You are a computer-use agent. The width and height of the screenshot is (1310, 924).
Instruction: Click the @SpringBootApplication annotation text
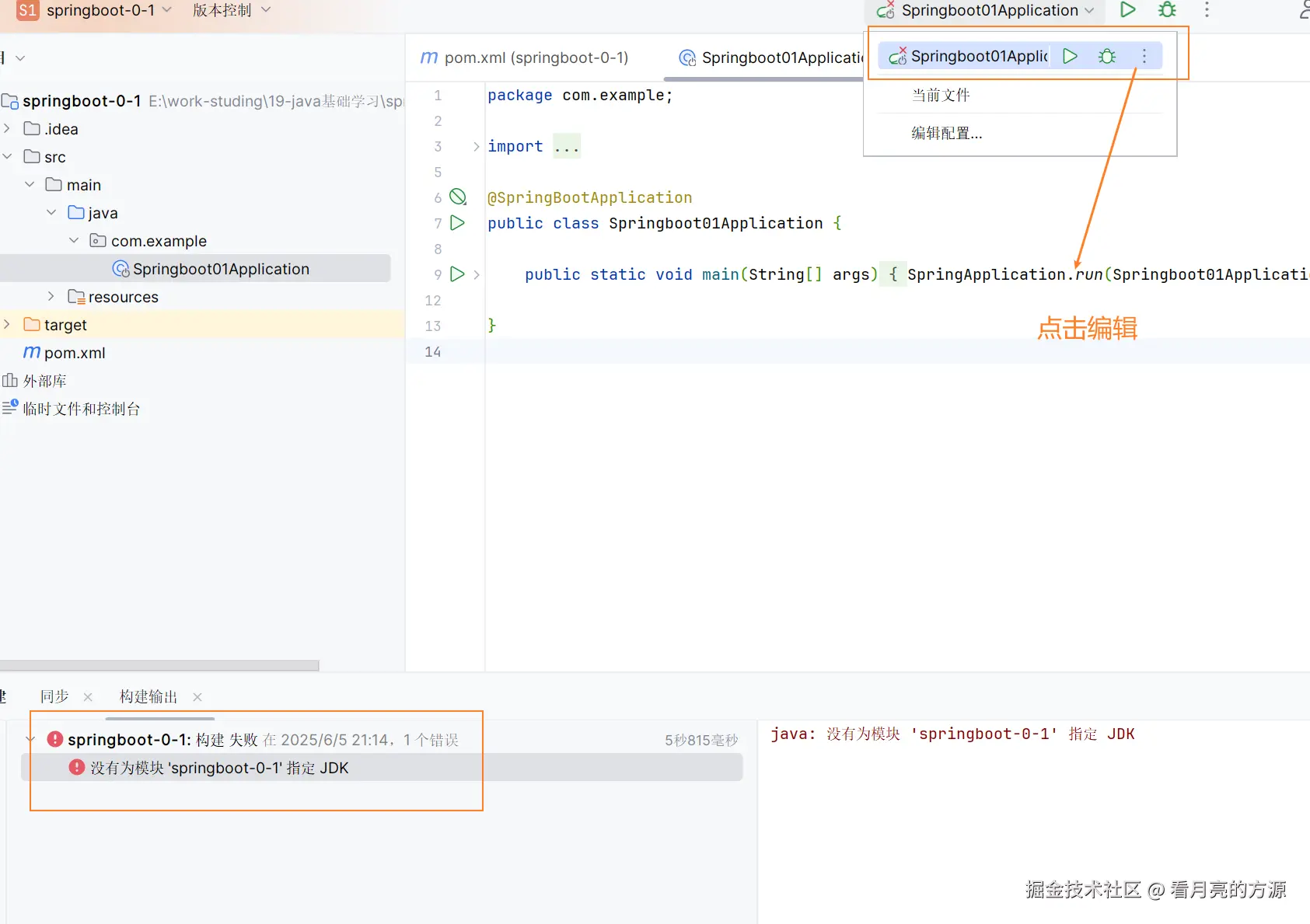click(589, 197)
